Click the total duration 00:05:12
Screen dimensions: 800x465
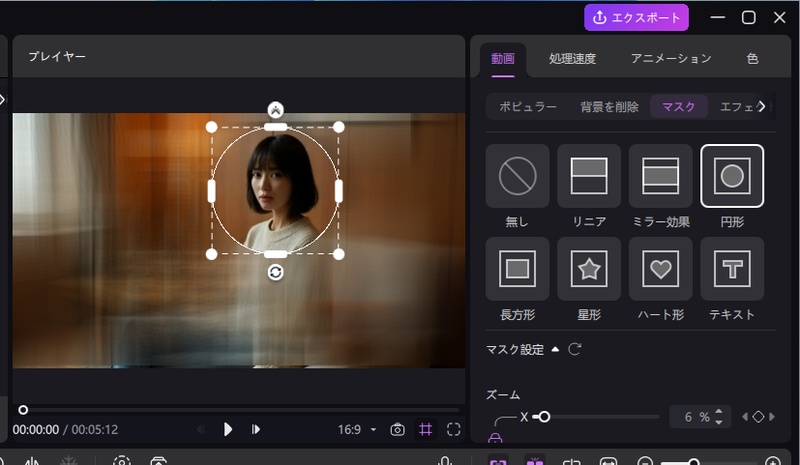click(x=95, y=430)
